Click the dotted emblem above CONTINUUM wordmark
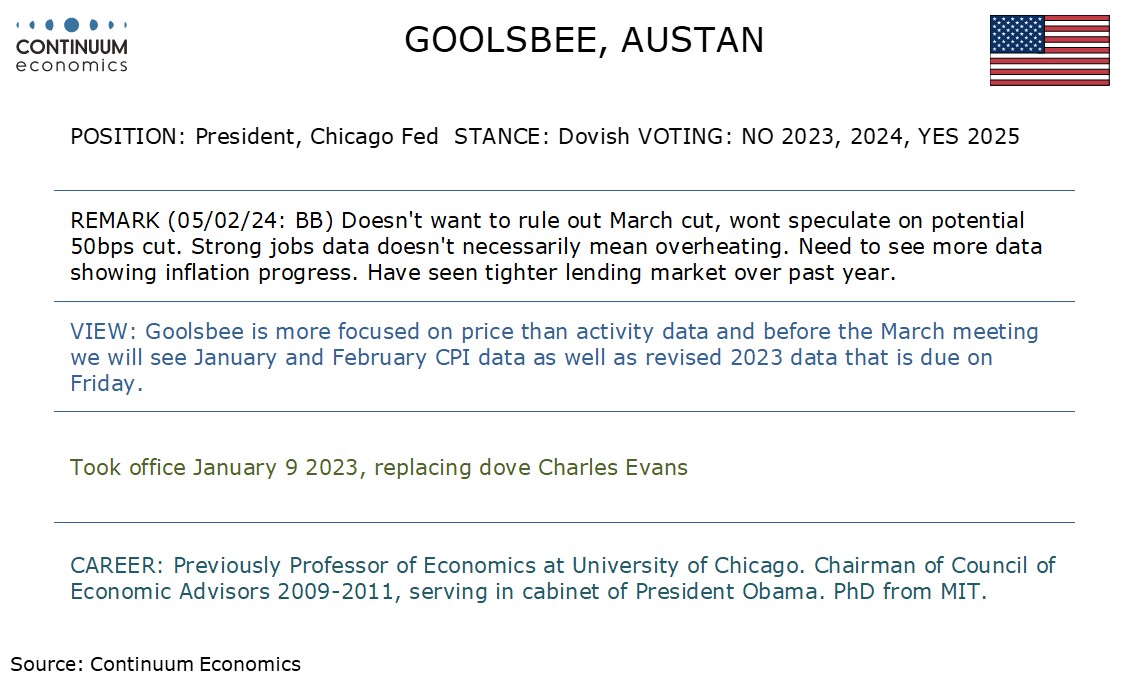 72,25
